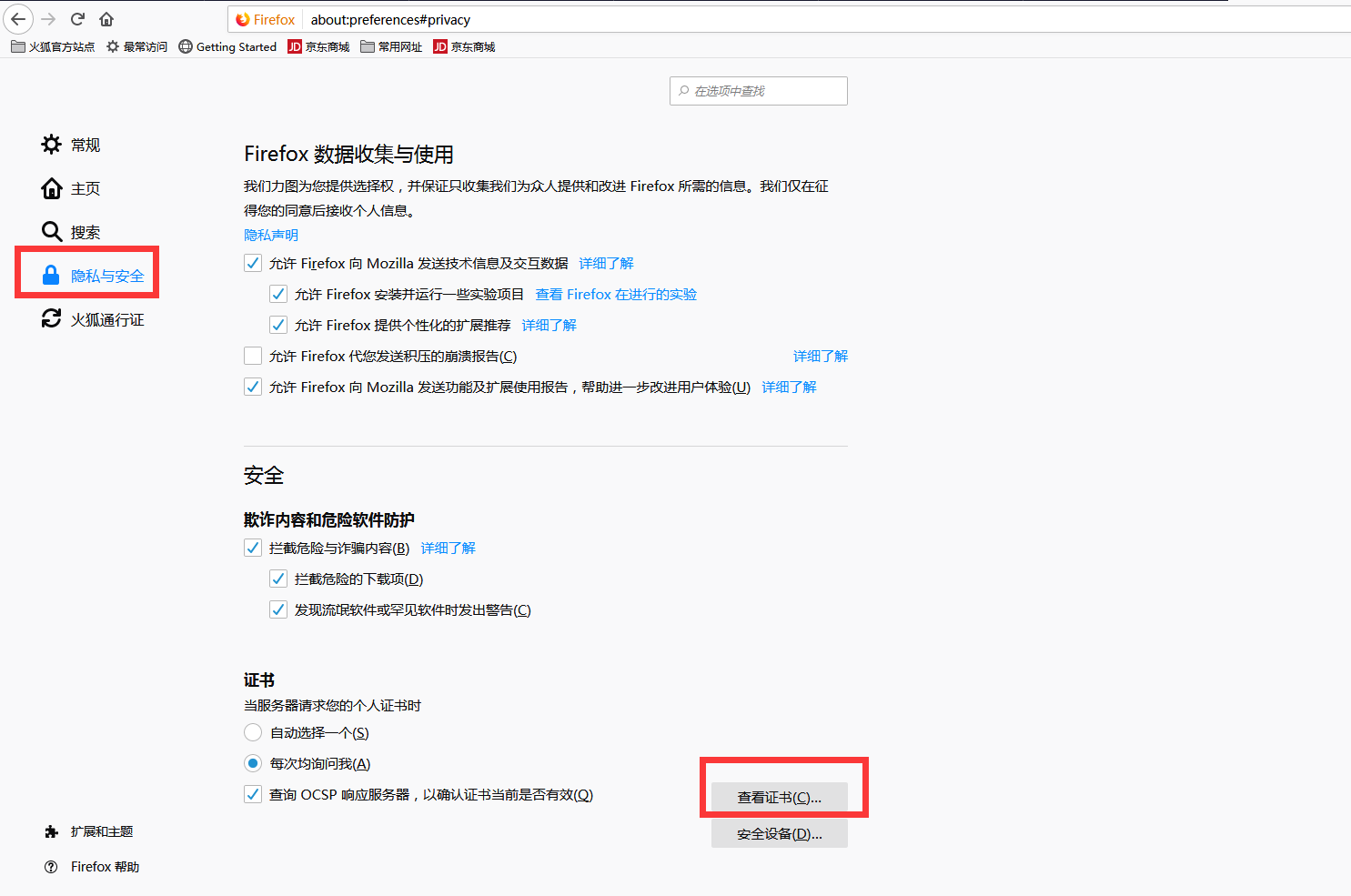The width and height of the screenshot is (1351, 896).
Task: Click the Firefox identity icon in address bar
Action: tap(265, 19)
